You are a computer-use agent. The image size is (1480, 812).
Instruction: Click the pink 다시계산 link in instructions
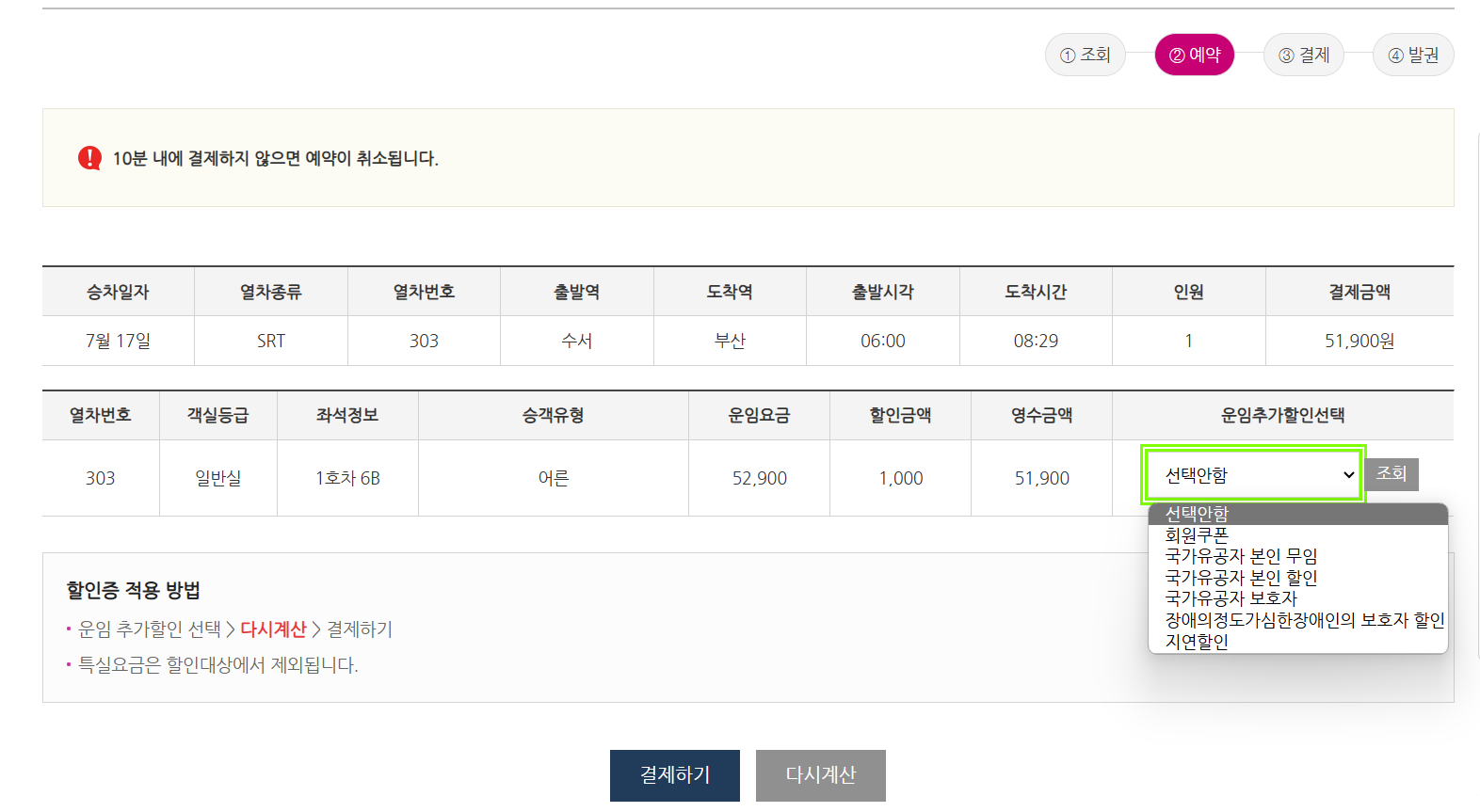coord(274,629)
